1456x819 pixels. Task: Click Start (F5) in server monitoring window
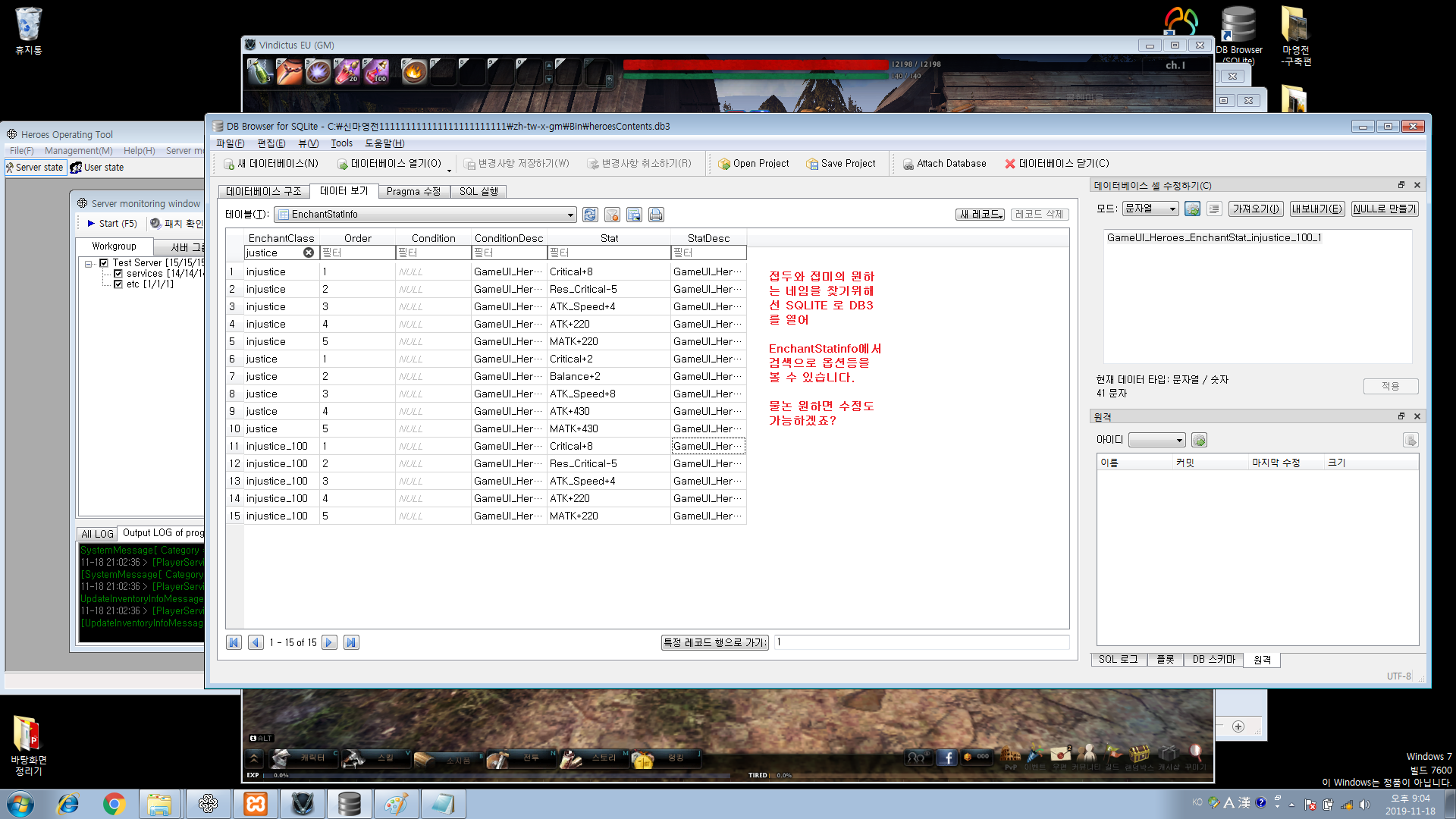[111, 224]
